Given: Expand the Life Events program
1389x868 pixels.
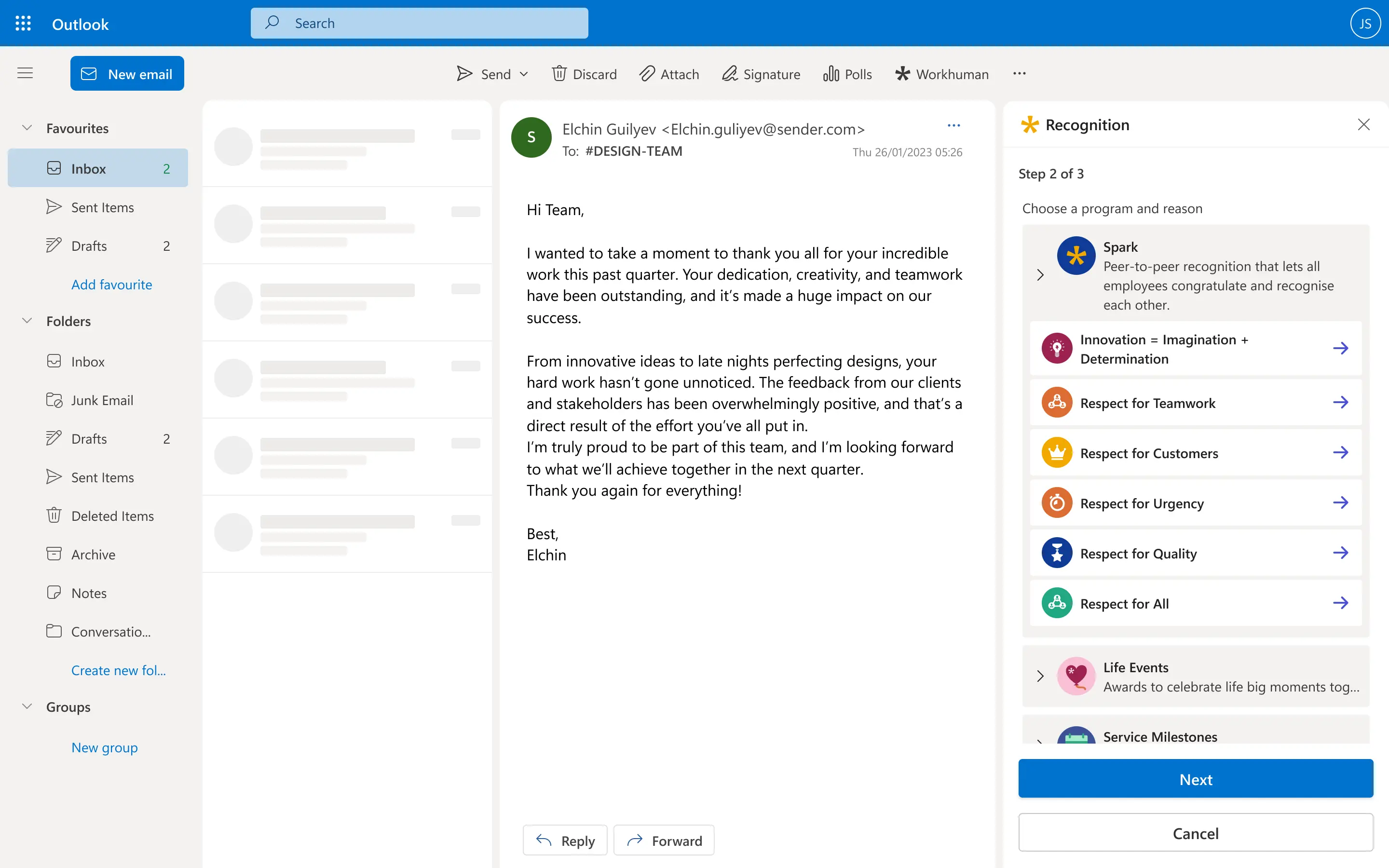Looking at the screenshot, I should click(1041, 676).
